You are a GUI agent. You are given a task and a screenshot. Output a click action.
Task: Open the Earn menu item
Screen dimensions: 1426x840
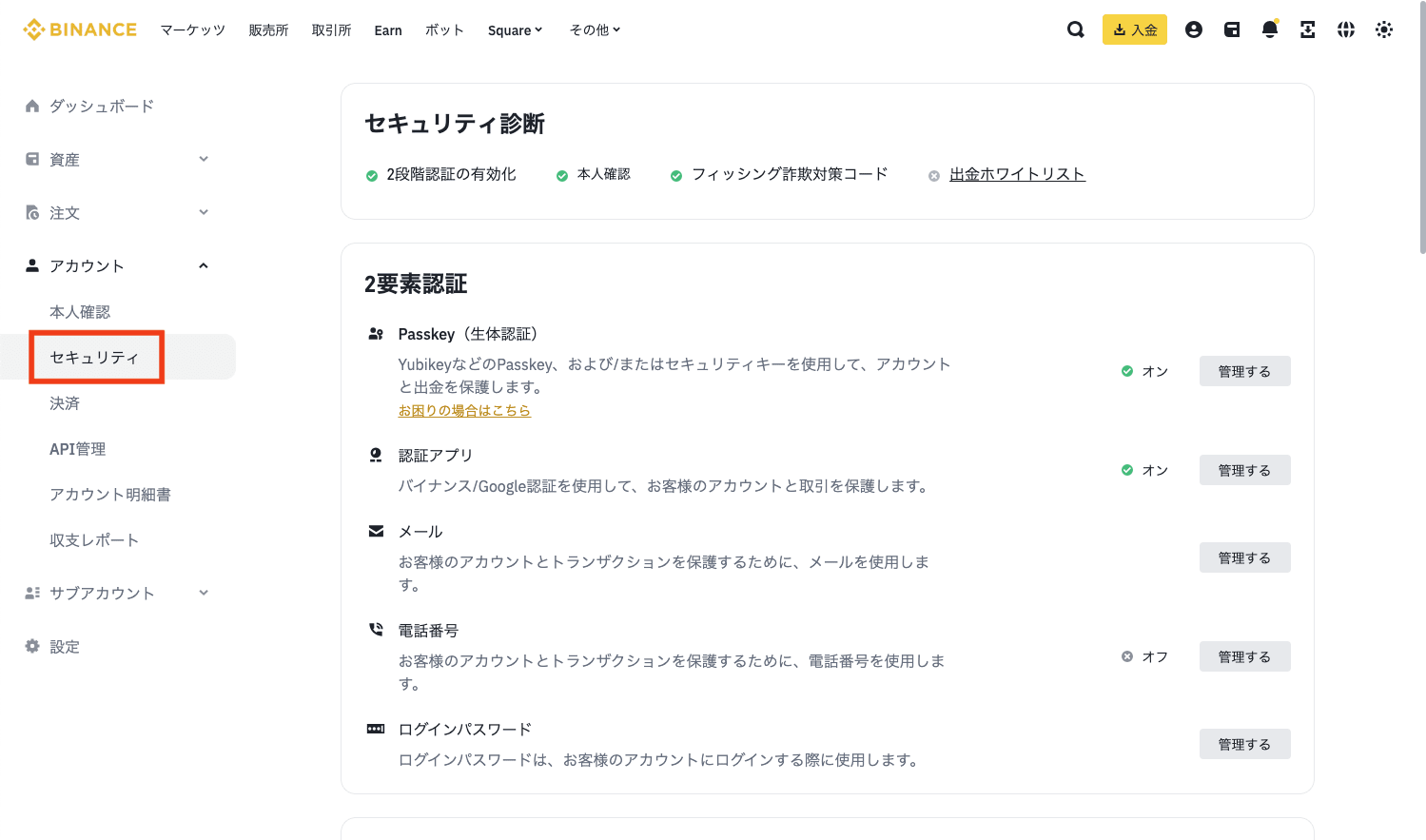pyautogui.click(x=388, y=30)
